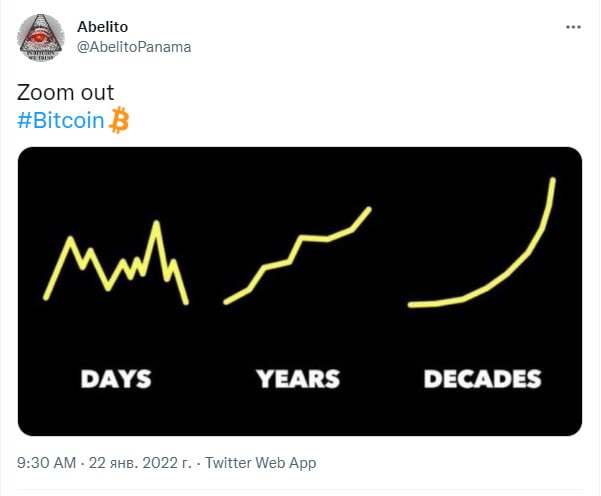Click the upper end of the YEARS line
This screenshot has height=496, width=601.
click(369, 209)
